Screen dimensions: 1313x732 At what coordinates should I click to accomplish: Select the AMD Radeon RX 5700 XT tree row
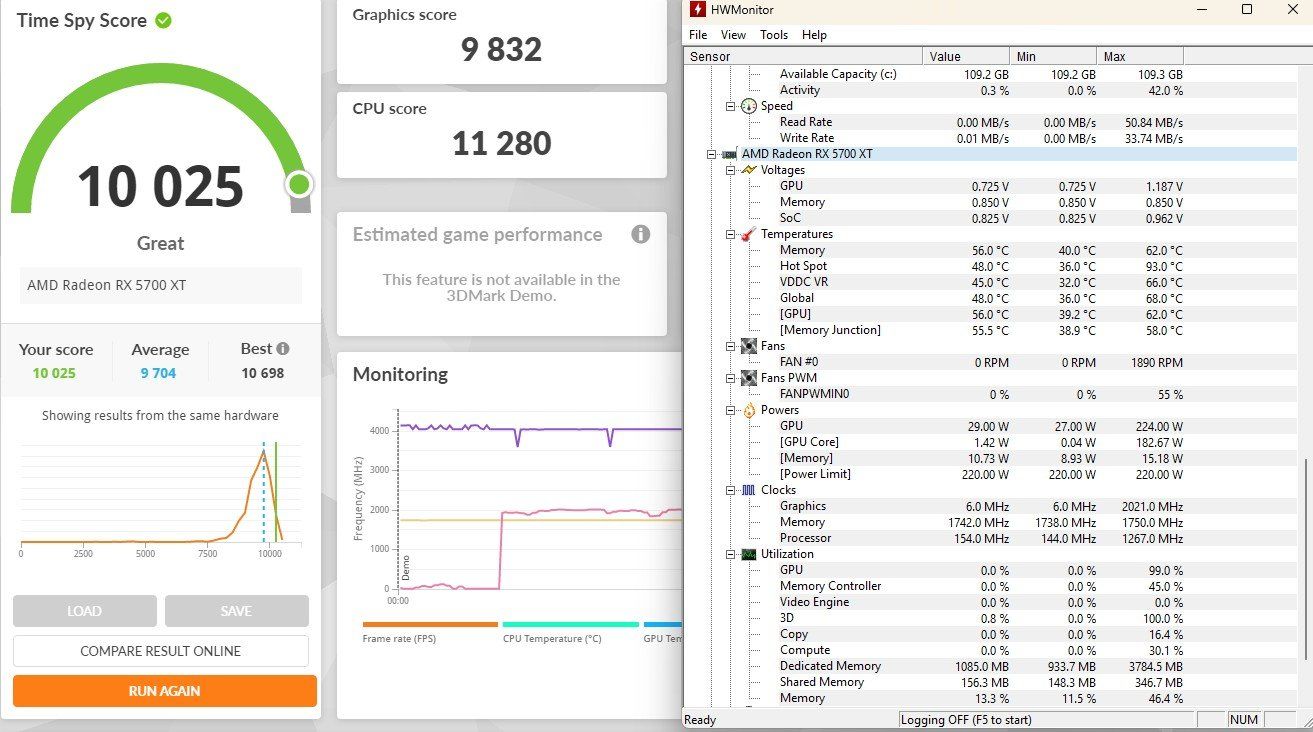pyautogui.click(x=990, y=154)
